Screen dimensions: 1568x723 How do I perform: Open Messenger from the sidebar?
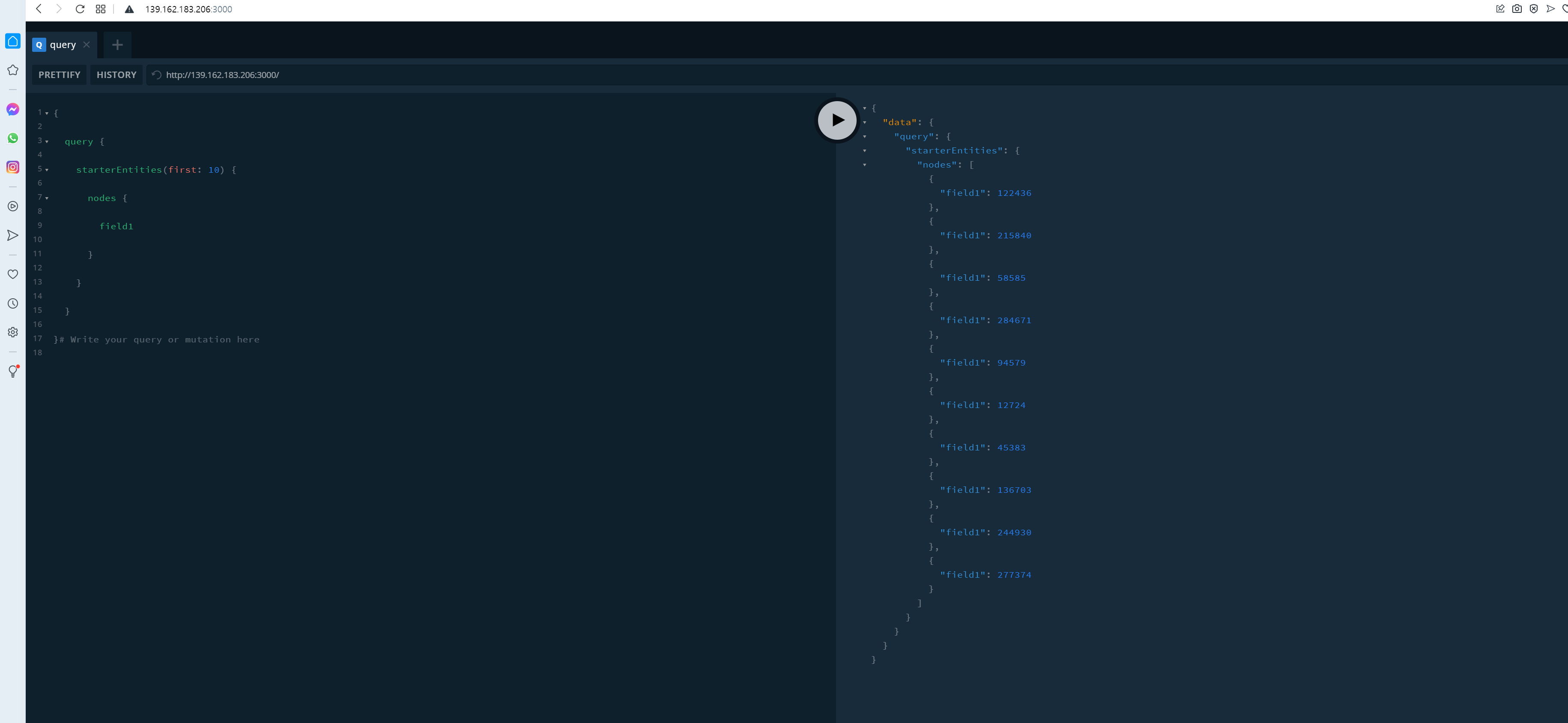[13, 109]
